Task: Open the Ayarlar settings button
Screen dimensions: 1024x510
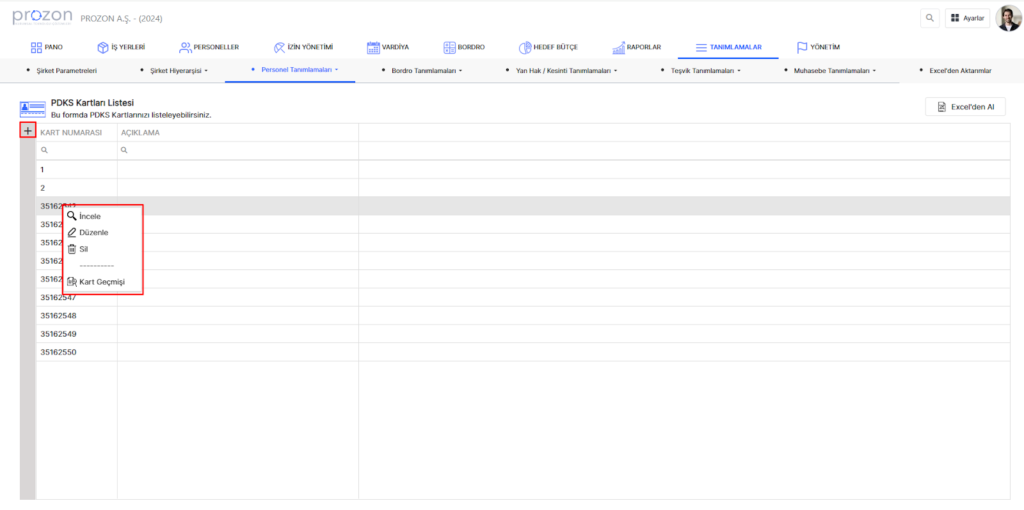Action: click(967, 18)
